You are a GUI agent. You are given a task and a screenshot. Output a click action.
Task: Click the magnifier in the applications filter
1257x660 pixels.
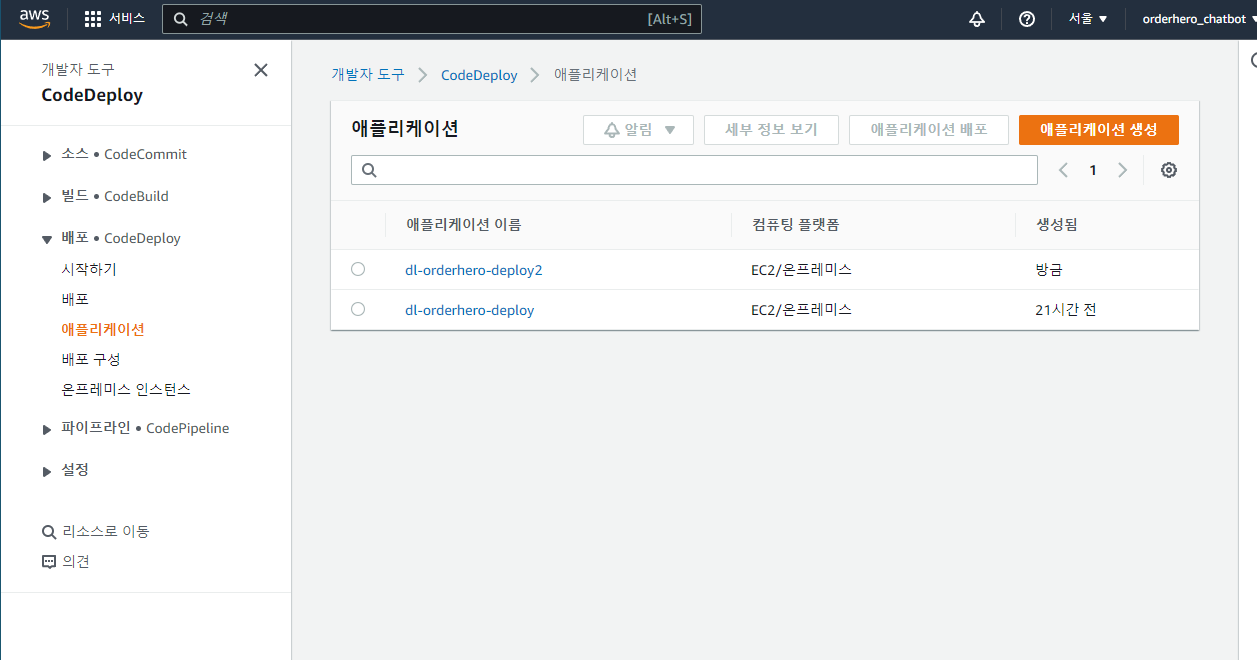pos(369,170)
